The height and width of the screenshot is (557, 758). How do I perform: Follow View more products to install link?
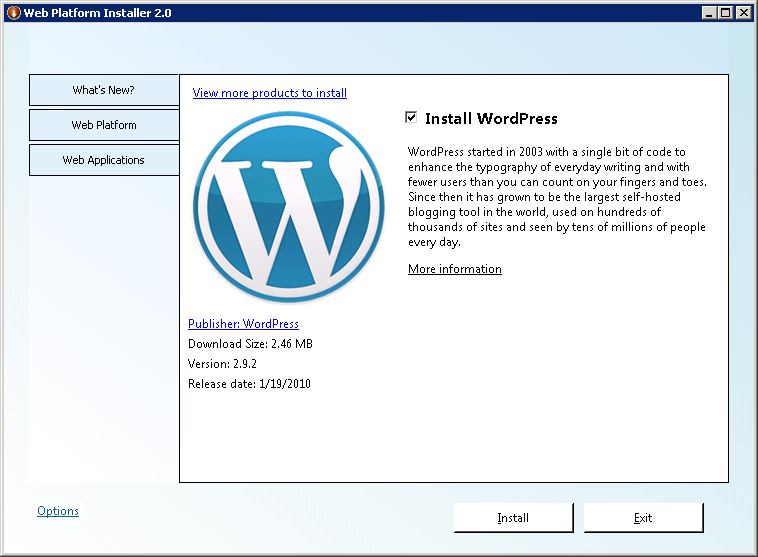pyautogui.click(x=269, y=93)
